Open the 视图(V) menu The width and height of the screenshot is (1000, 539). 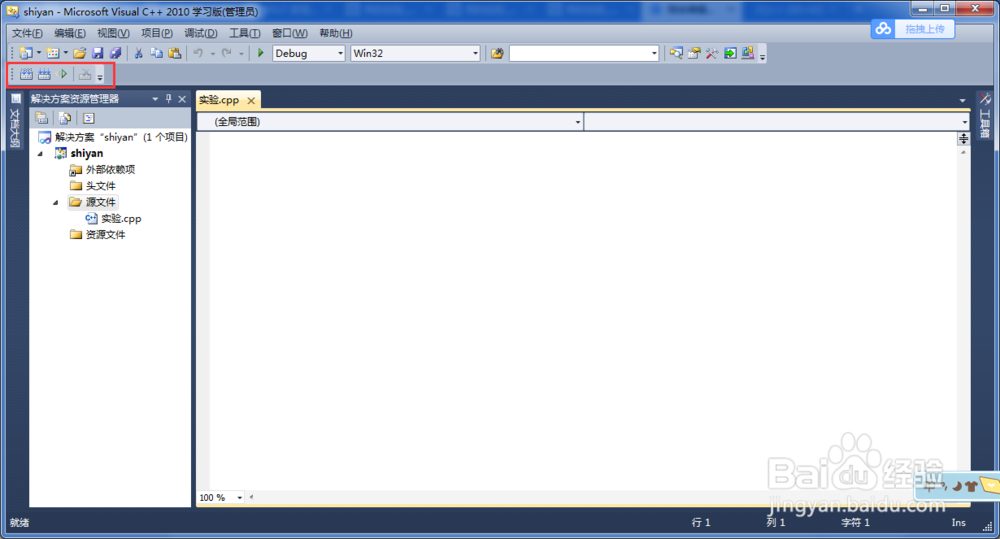coord(114,33)
